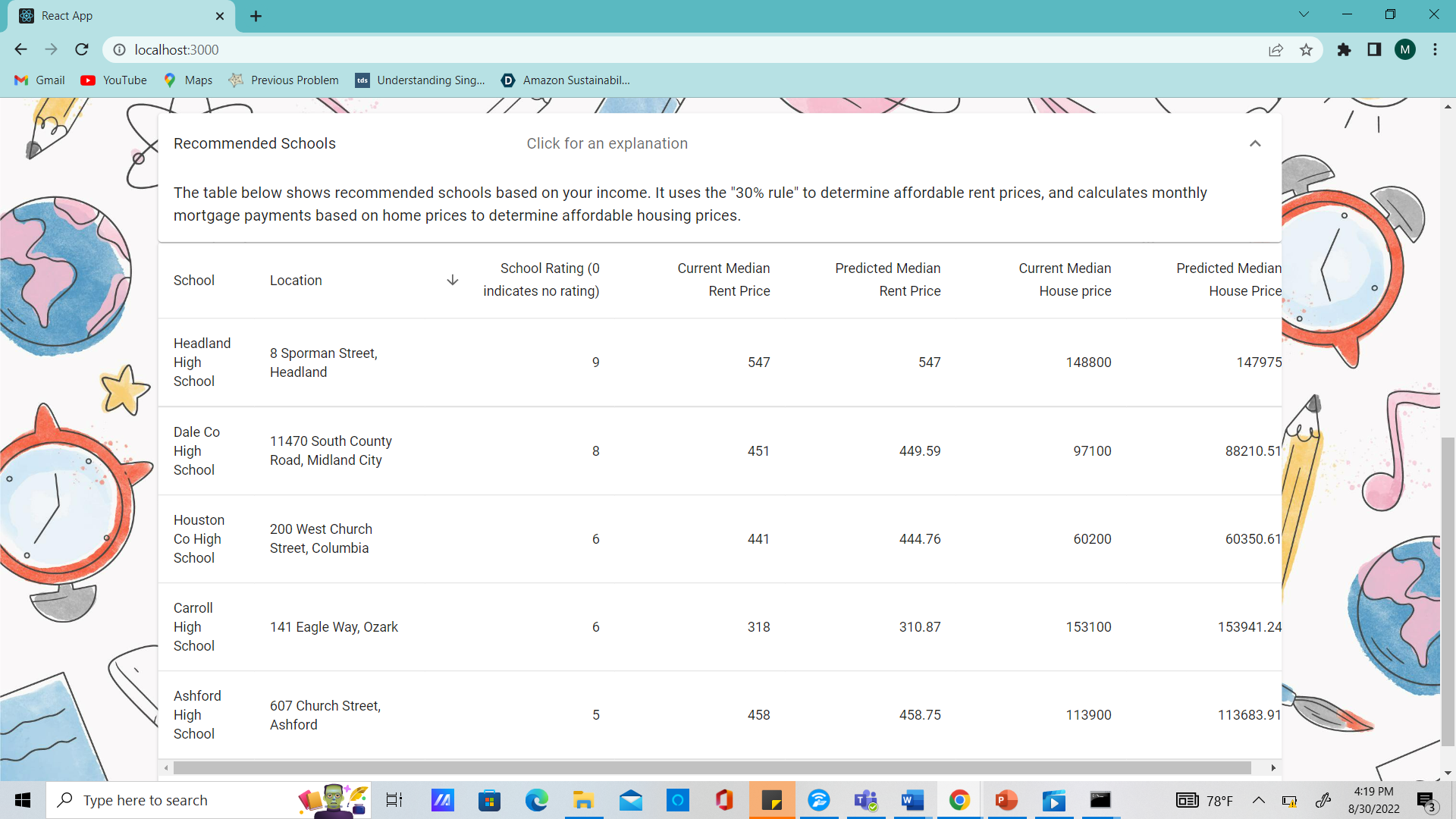Image resolution: width=1456 pixels, height=819 pixels.
Task: Open the tab search dropdown arrow
Action: (x=1304, y=14)
